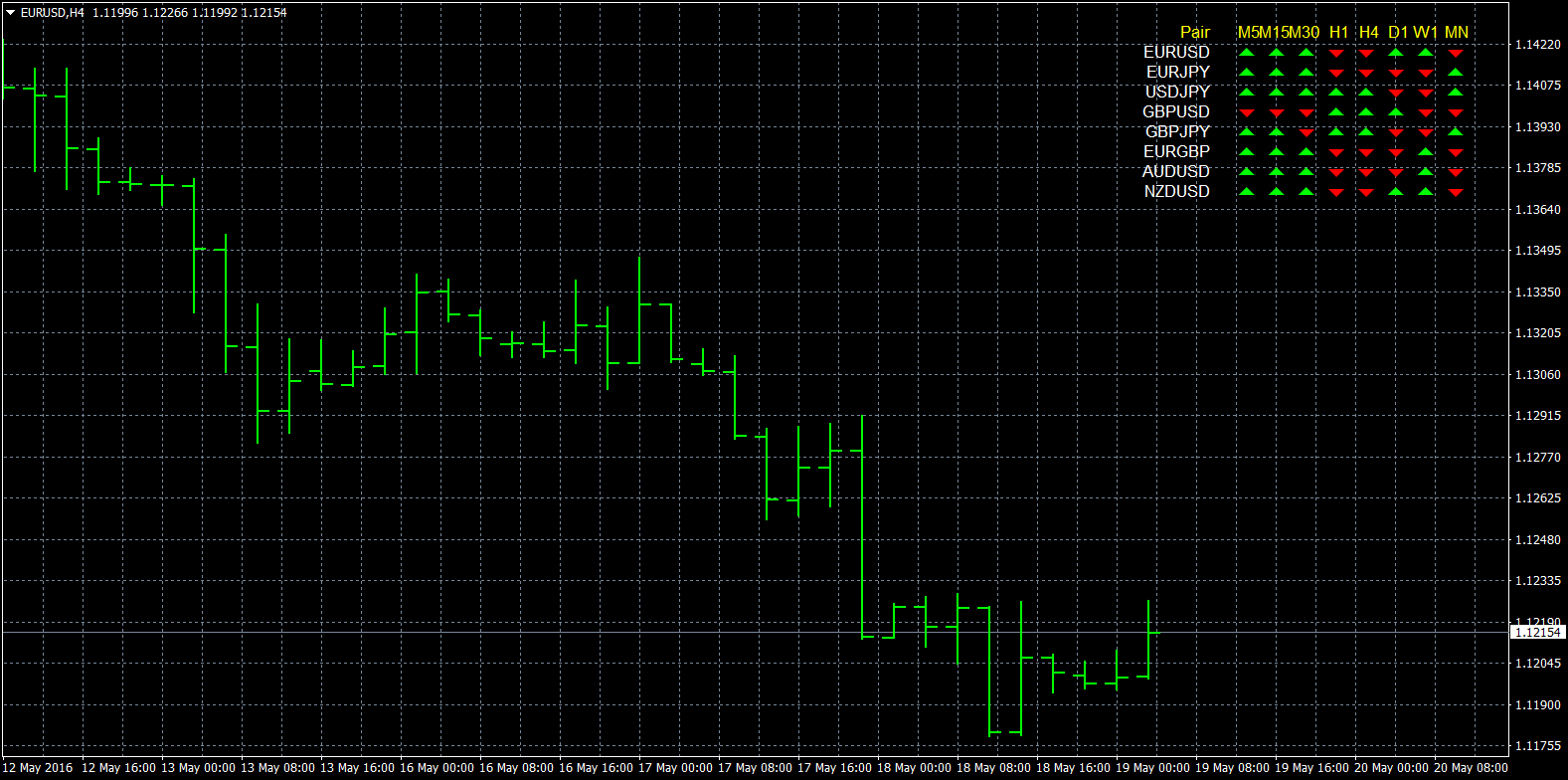Click the EURGBP W1 up arrow

point(1426,151)
